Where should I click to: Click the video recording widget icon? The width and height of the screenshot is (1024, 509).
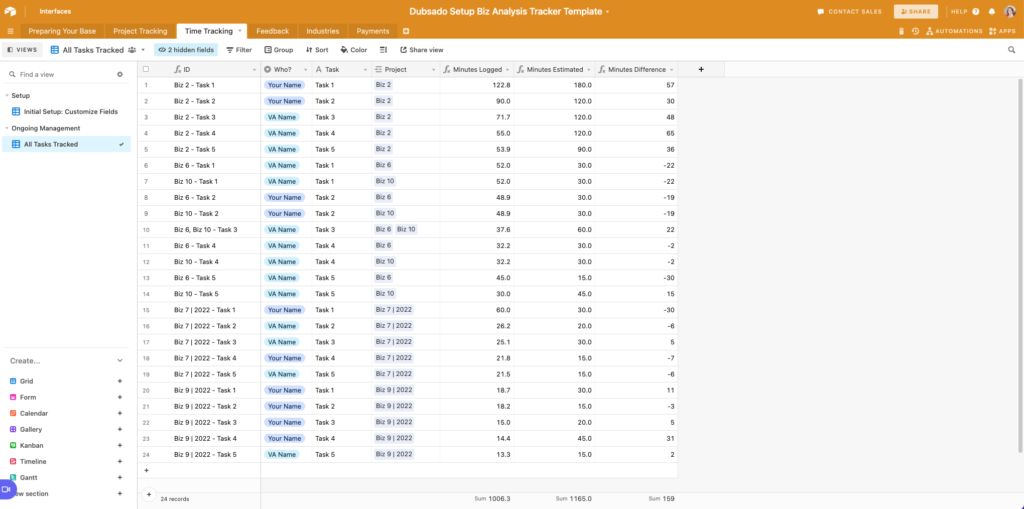(7, 489)
